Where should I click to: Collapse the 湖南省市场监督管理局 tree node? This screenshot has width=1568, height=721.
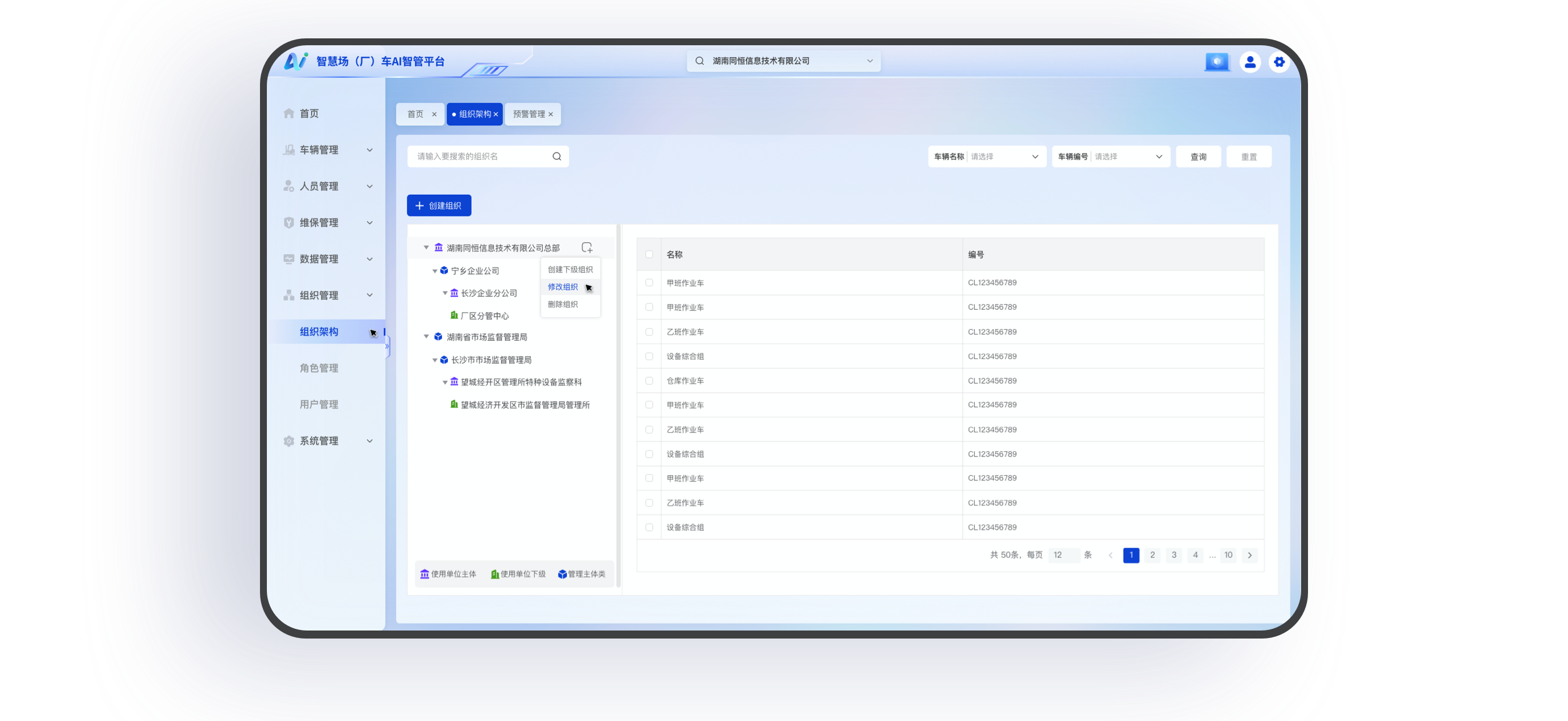(426, 337)
